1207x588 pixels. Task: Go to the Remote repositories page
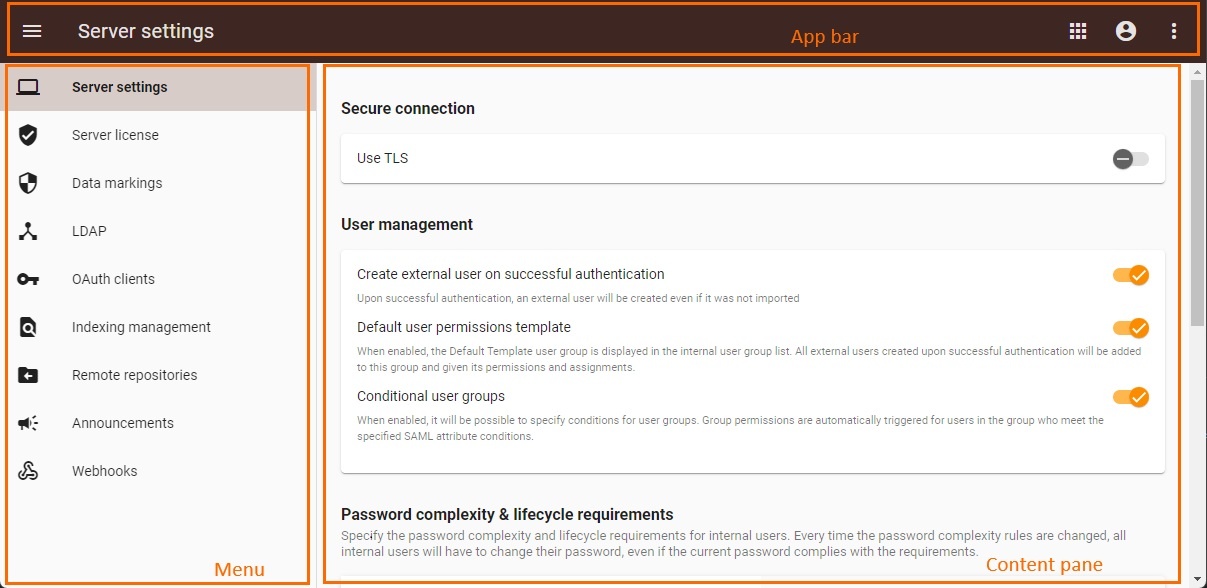(x=134, y=375)
